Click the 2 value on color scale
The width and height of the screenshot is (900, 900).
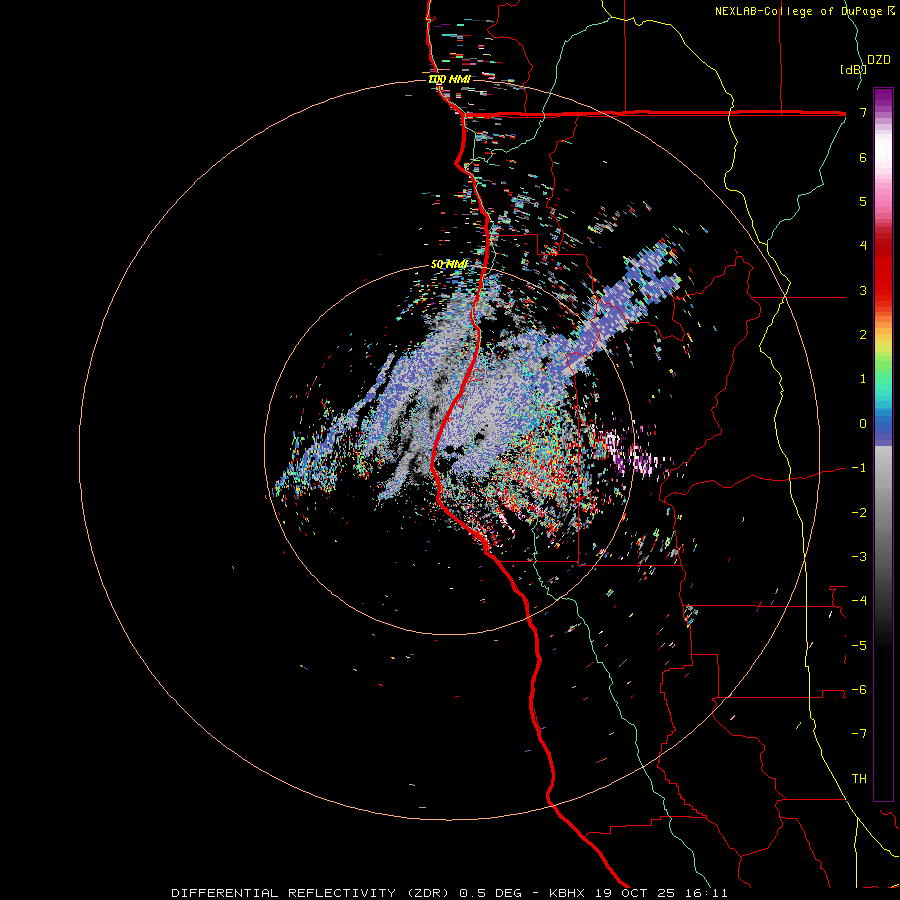coord(863,335)
